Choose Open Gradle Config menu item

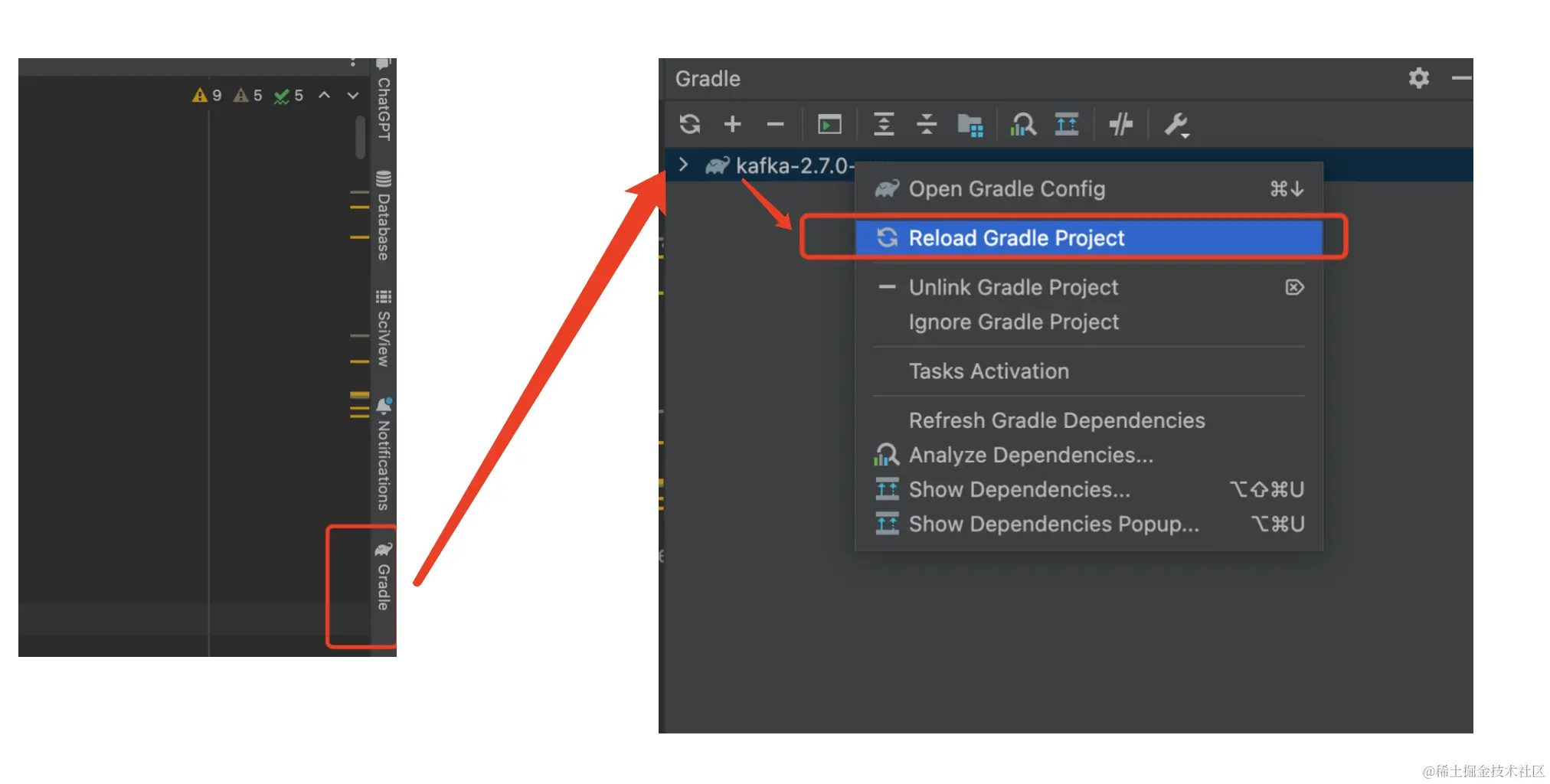(x=1088, y=189)
